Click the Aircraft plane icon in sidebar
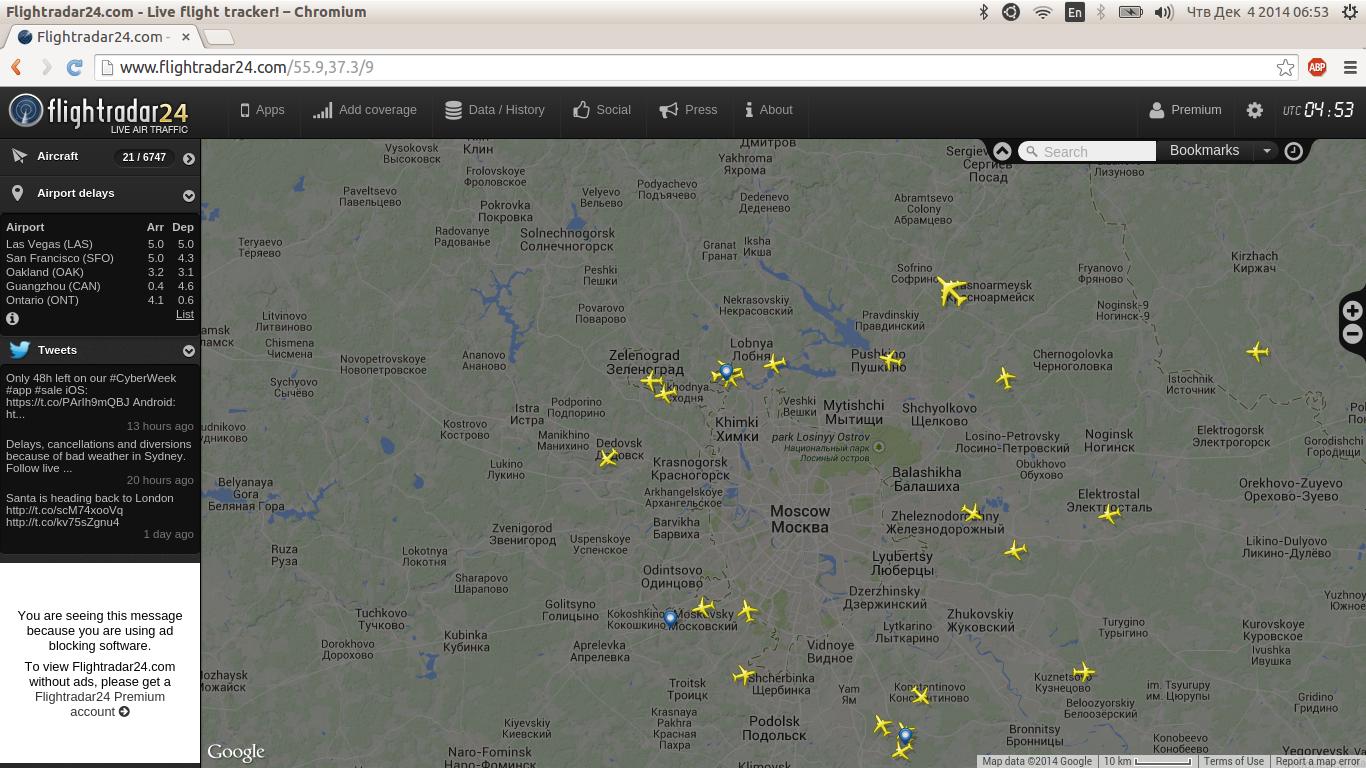This screenshot has width=1366, height=768. pos(19,156)
